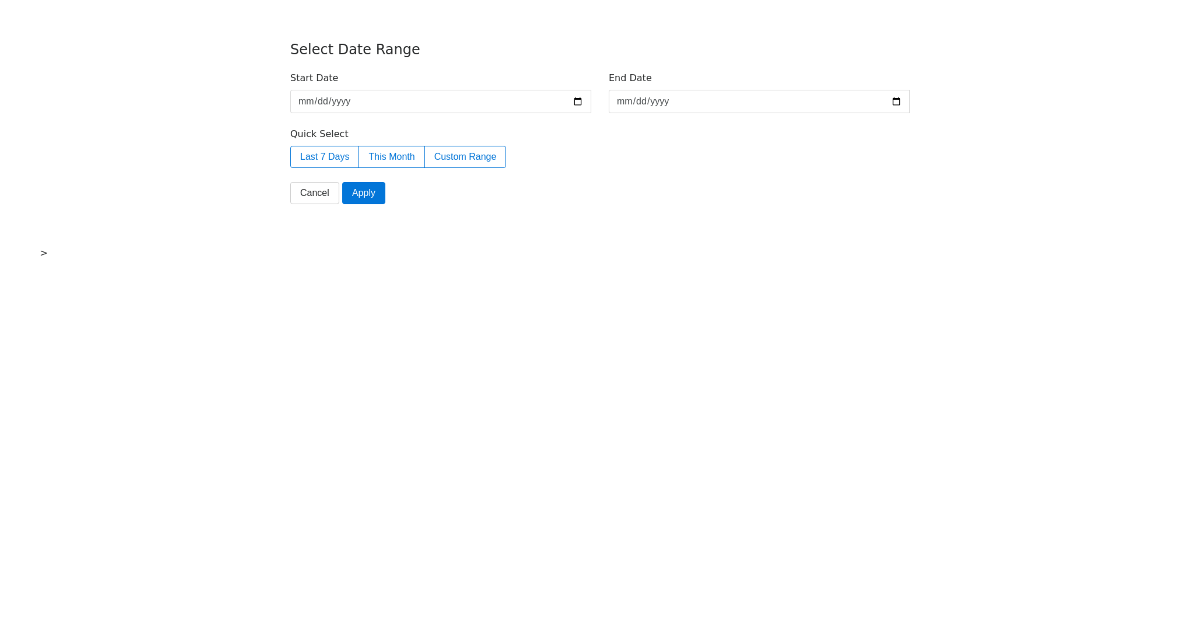Image resolution: width=1200 pixels, height=630 pixels.
Task: Click the calendar icon beside mm/dd/yyyy End Date
Action: click(x=895, y=101)
